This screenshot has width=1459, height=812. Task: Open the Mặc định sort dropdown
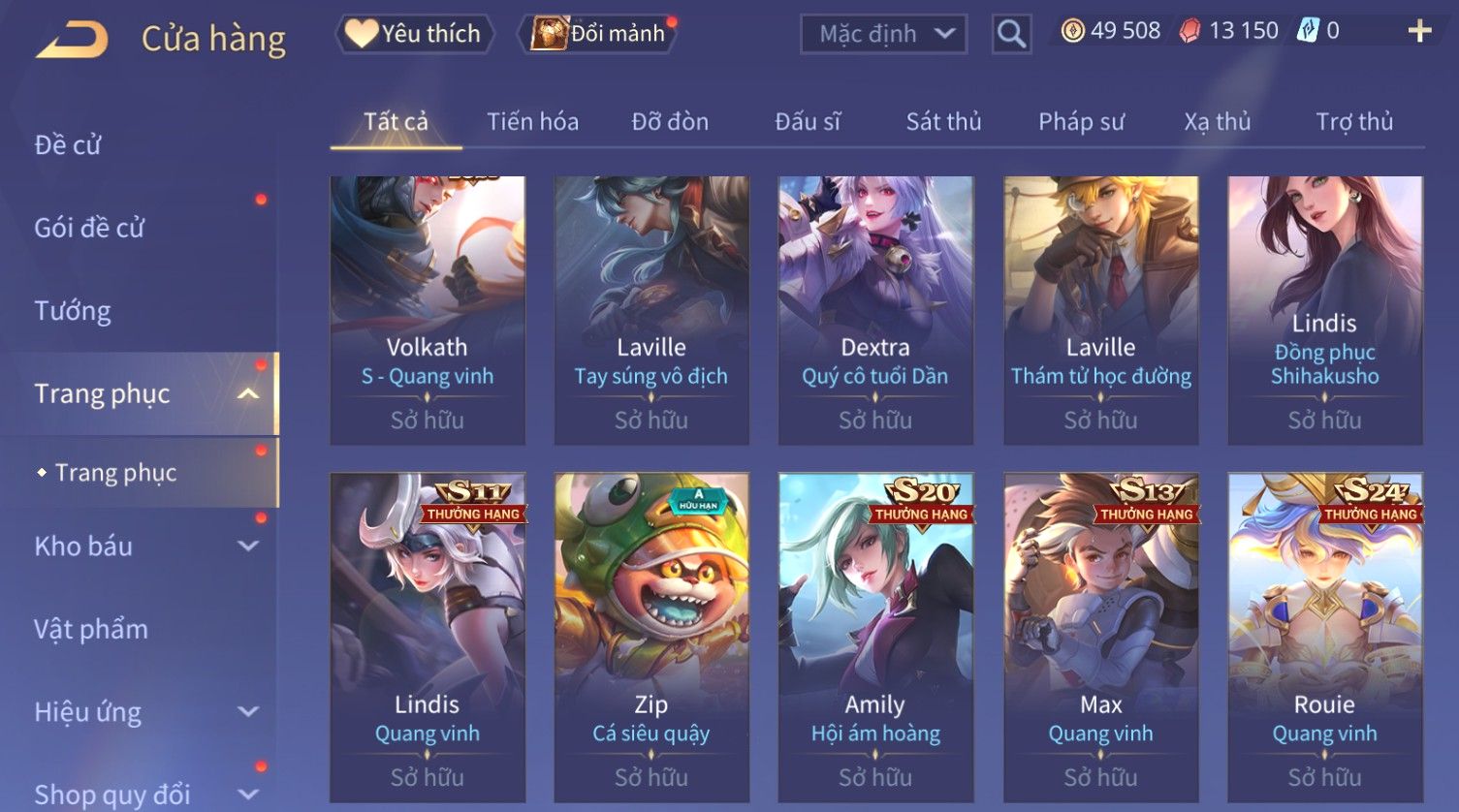[883, 35]
